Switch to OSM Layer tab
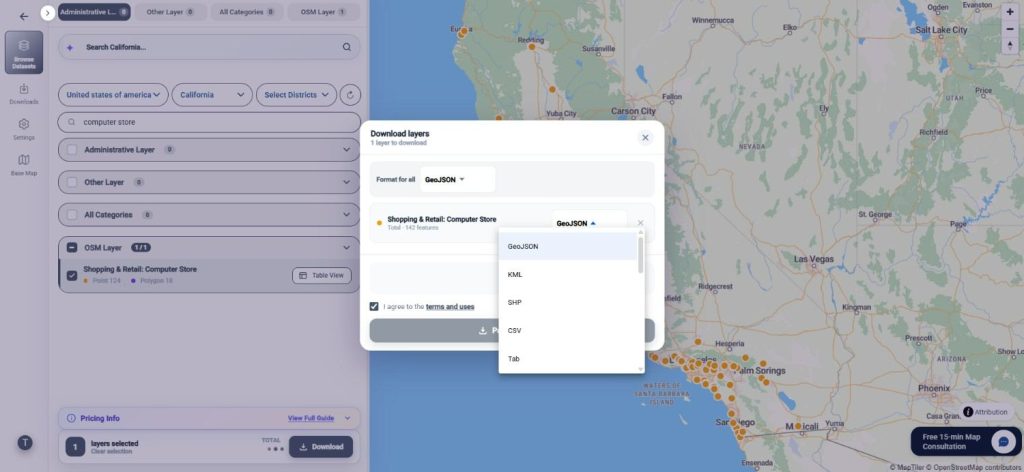 [323, 12]
